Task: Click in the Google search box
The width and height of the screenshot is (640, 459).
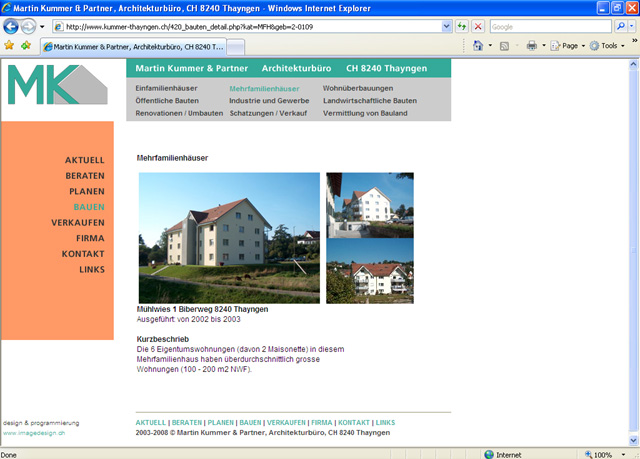Action: [549, 26]
